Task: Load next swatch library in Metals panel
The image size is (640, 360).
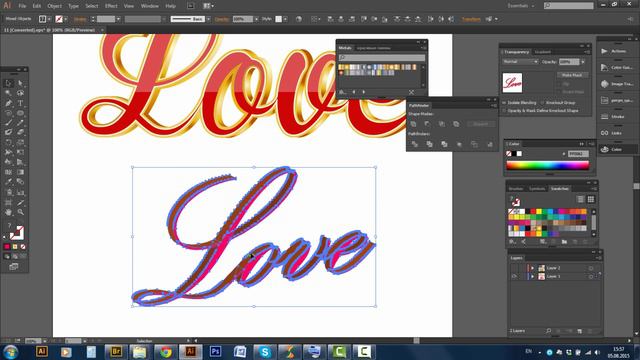Action: (x=364, y=92)
